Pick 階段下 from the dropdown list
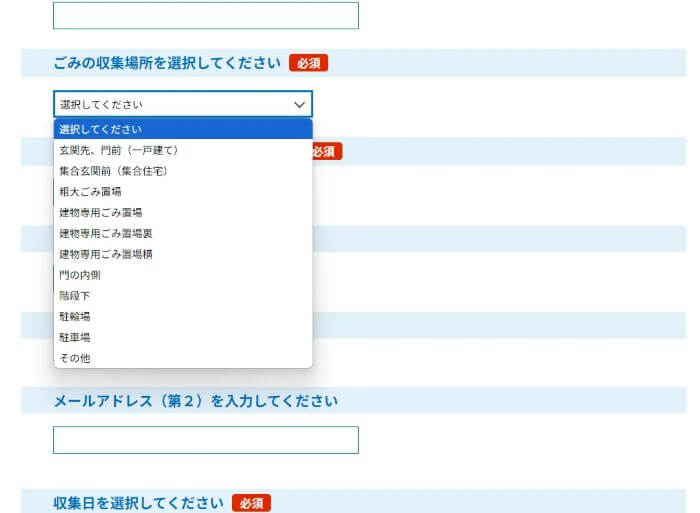The image size is (700, 513). pyautogui.click(x=183, y=296)
